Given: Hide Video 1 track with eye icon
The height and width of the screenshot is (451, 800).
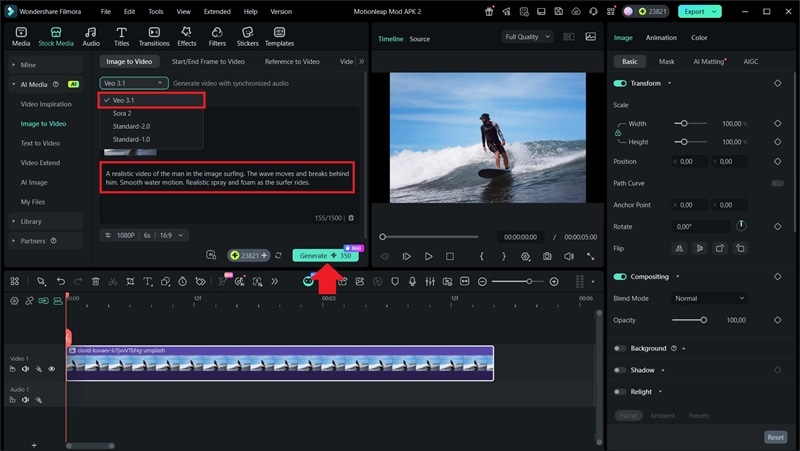Looking at the screenshot, I should tap(52, 369).
